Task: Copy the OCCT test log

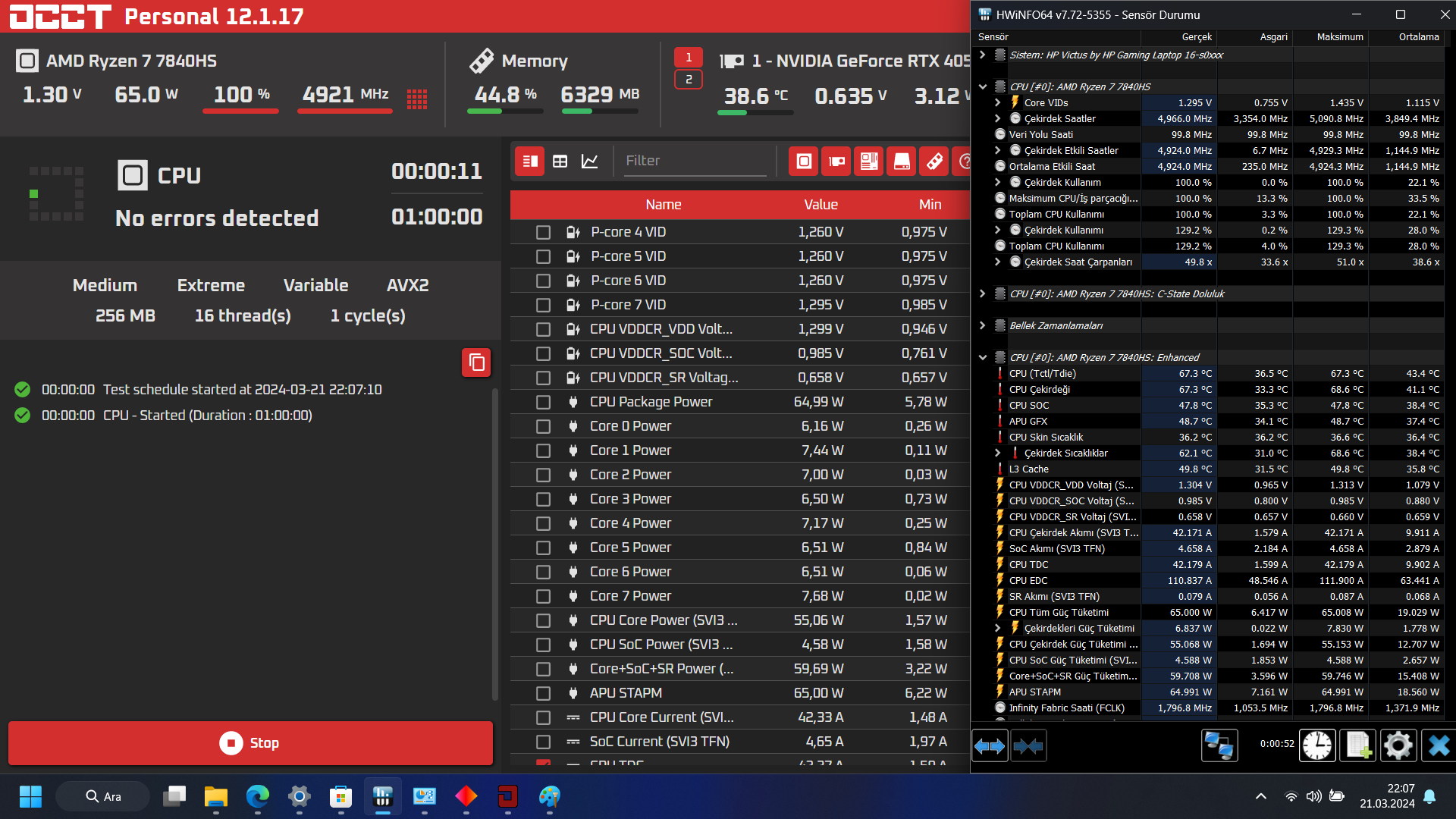Action: pos(476,362)
